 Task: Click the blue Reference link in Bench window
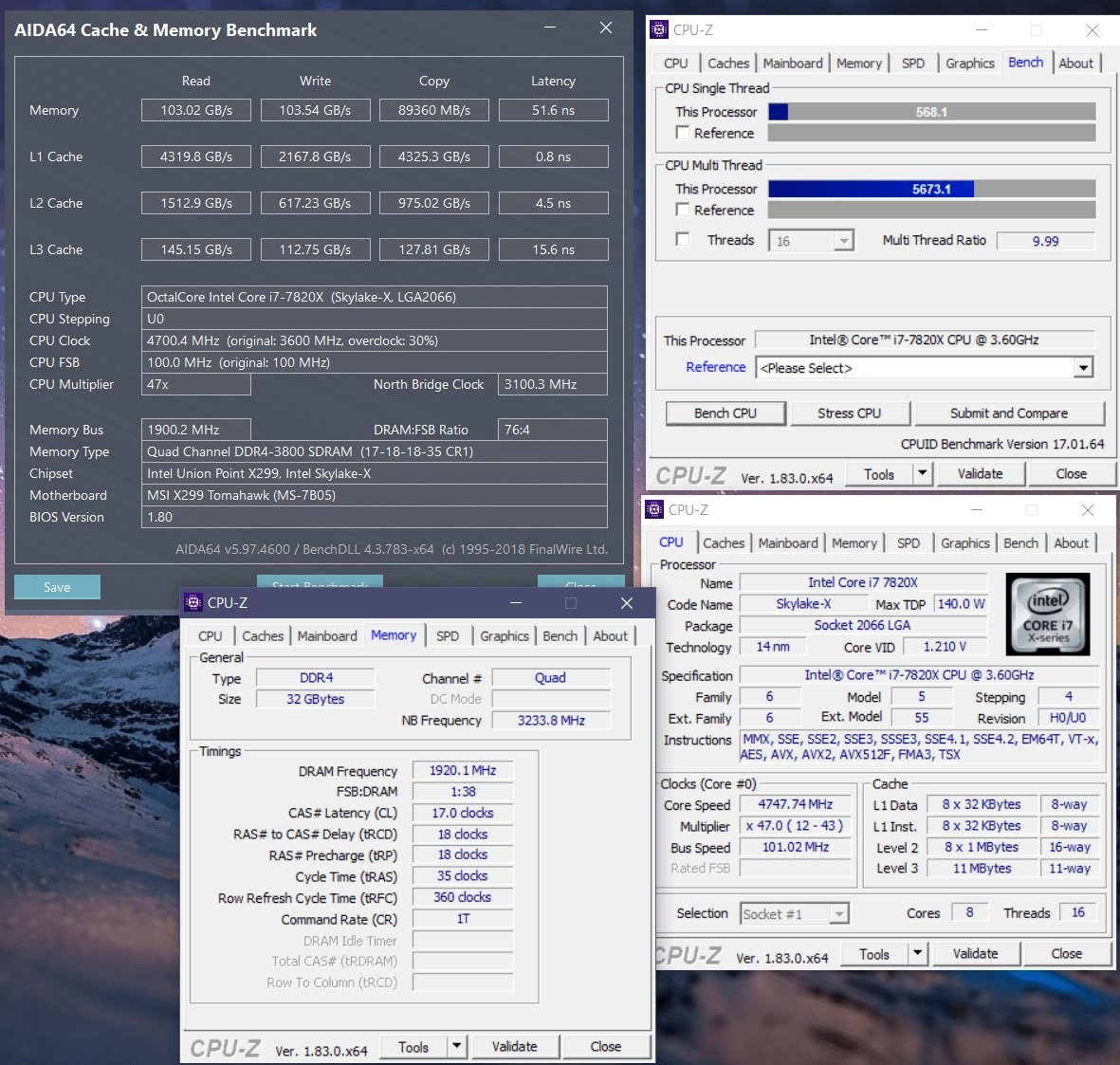(x=715, y=366)
